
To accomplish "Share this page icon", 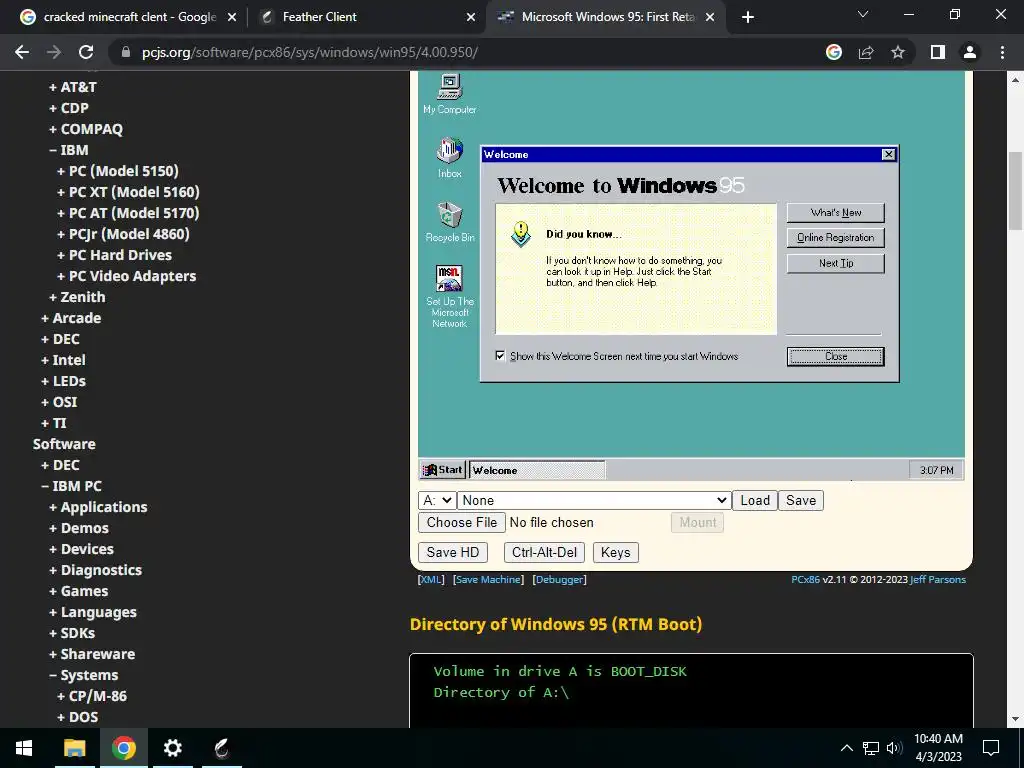I will pos(866,52).
